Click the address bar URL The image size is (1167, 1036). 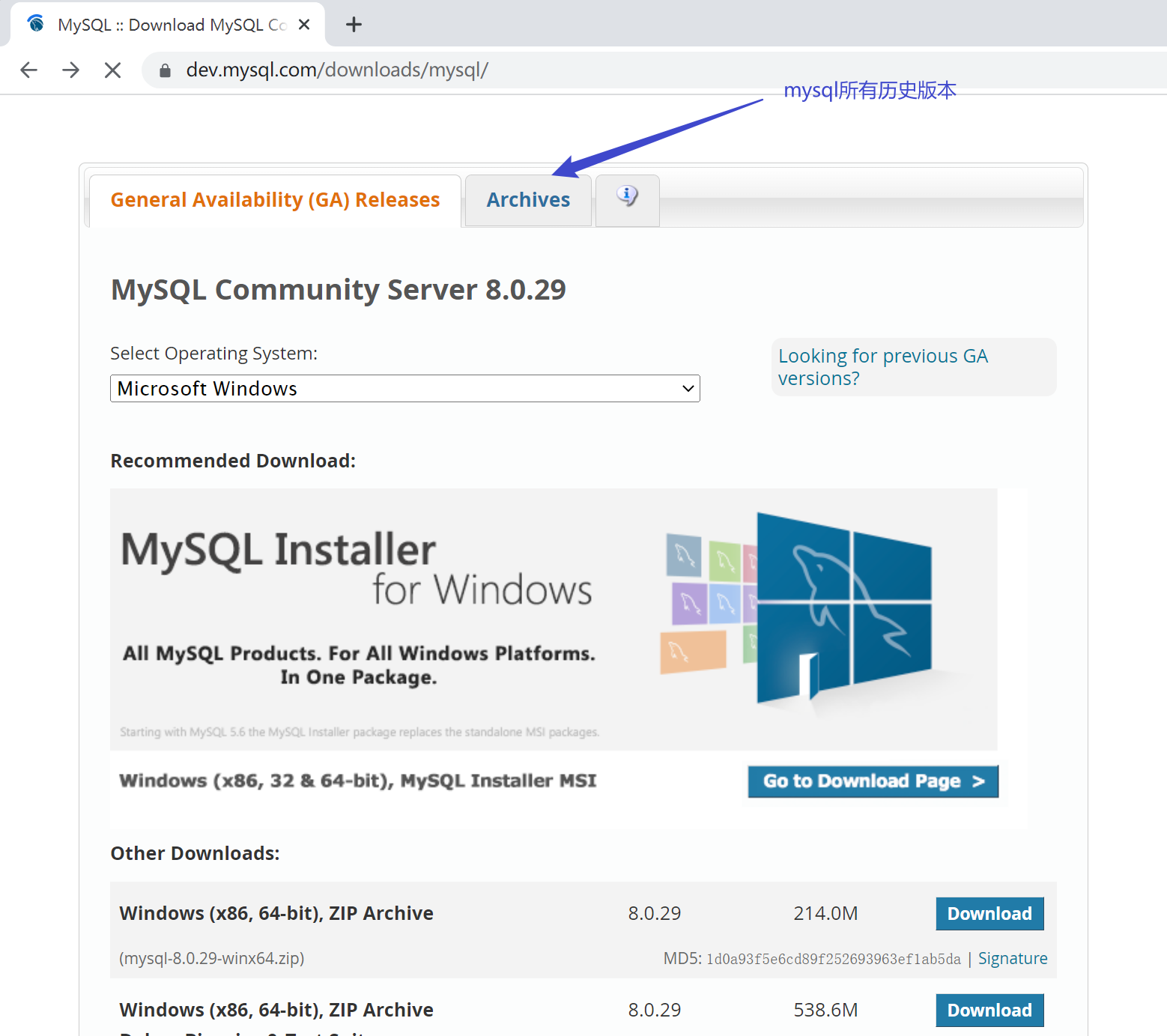coord(337,70)
